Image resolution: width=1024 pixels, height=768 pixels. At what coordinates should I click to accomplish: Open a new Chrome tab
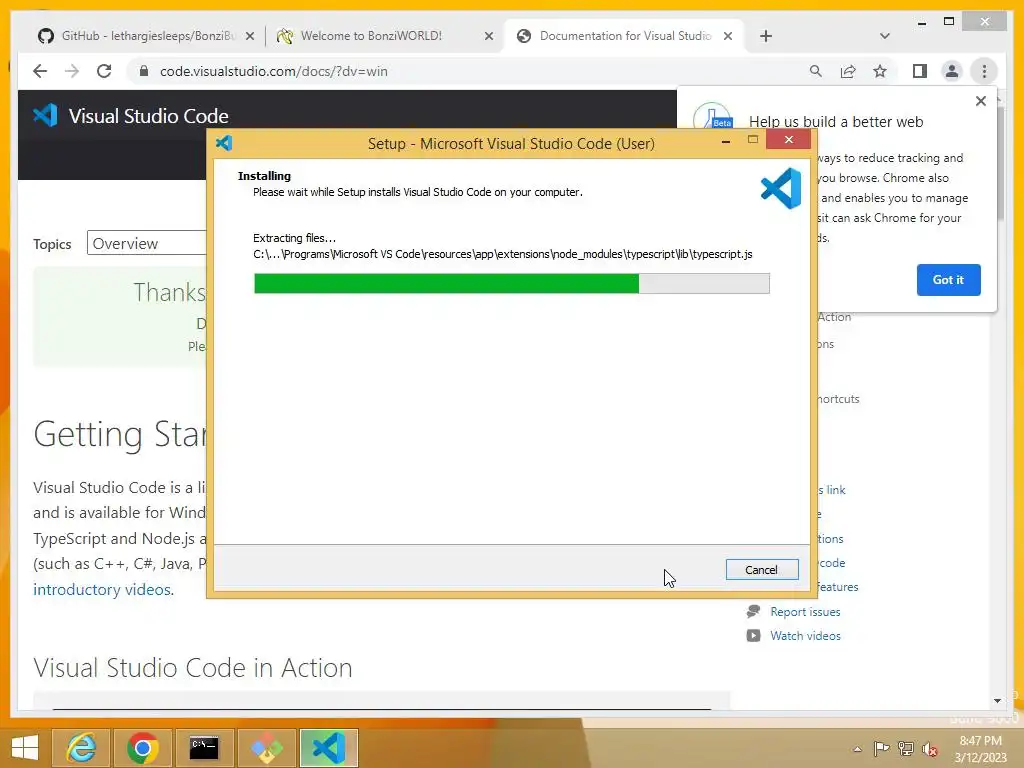(766, 36)
